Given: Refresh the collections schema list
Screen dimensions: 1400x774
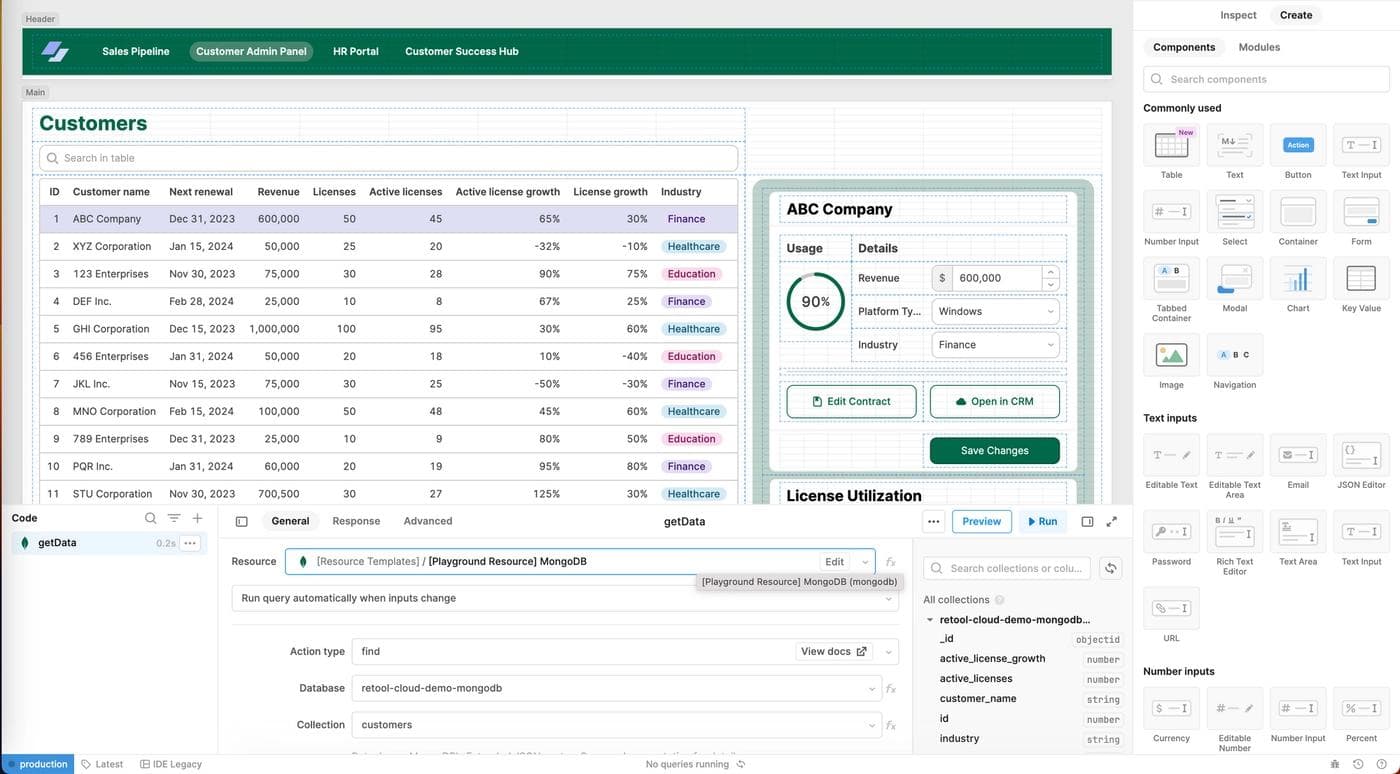Looking at the screenshot, I should (1110, 566).
